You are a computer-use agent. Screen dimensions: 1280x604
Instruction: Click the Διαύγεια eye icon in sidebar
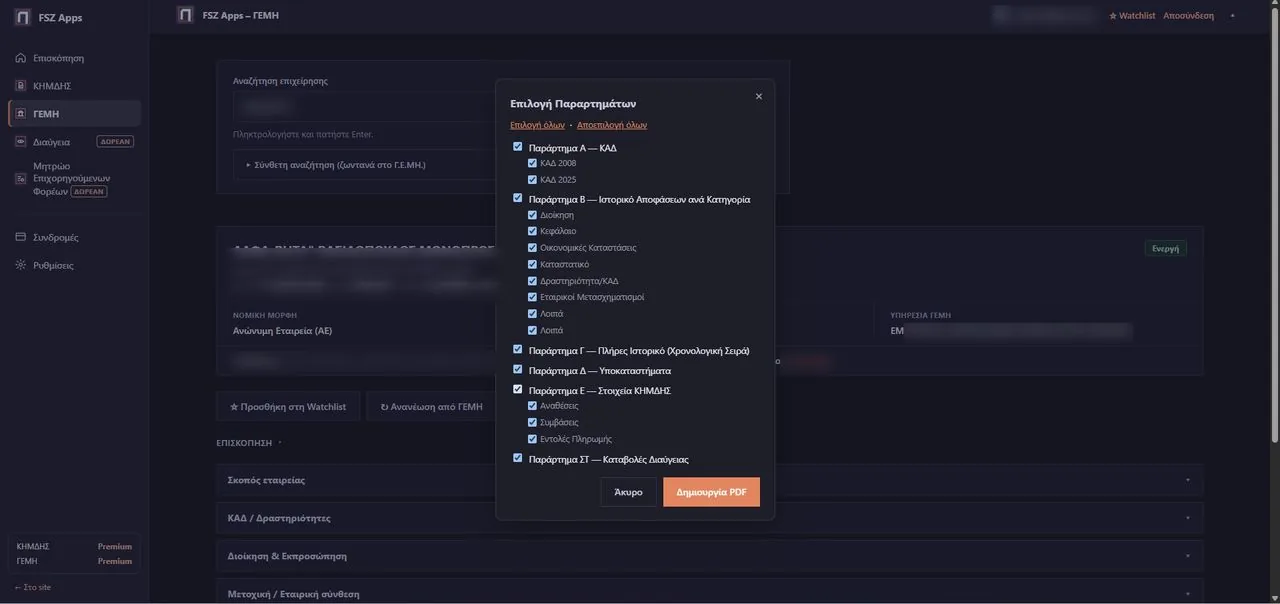pyautogui.click(x=21, y=142)
